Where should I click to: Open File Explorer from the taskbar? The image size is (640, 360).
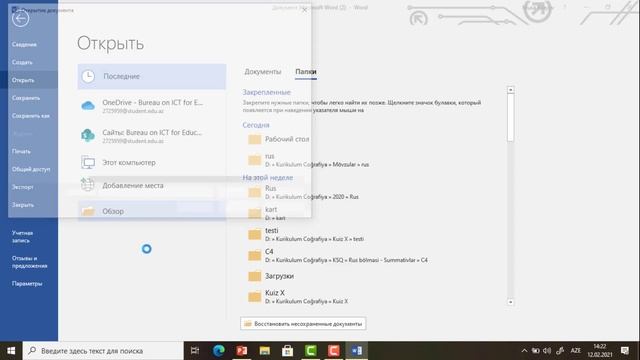(264, 351)
